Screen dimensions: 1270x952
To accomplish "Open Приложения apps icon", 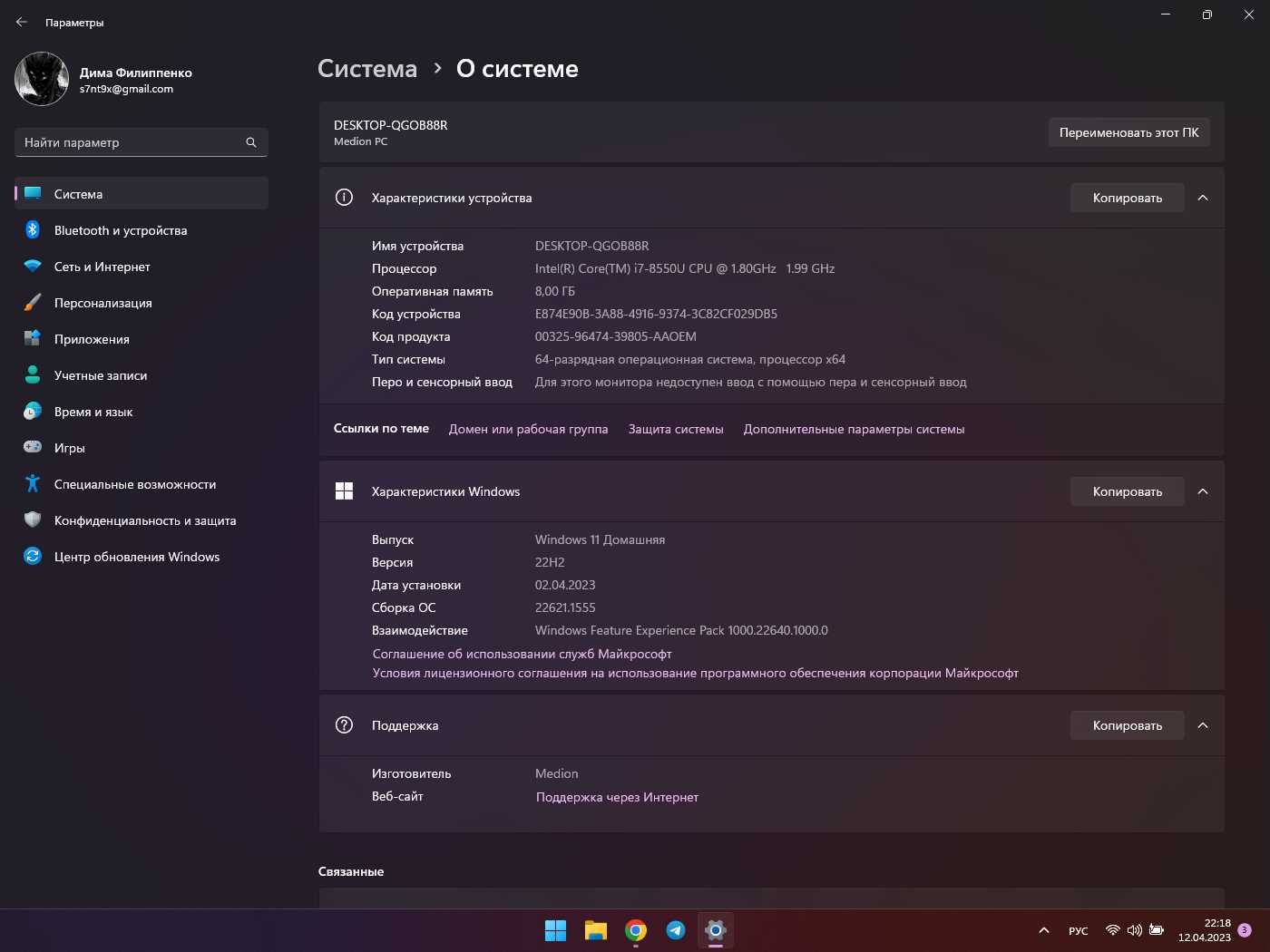I will click(33, 338).
